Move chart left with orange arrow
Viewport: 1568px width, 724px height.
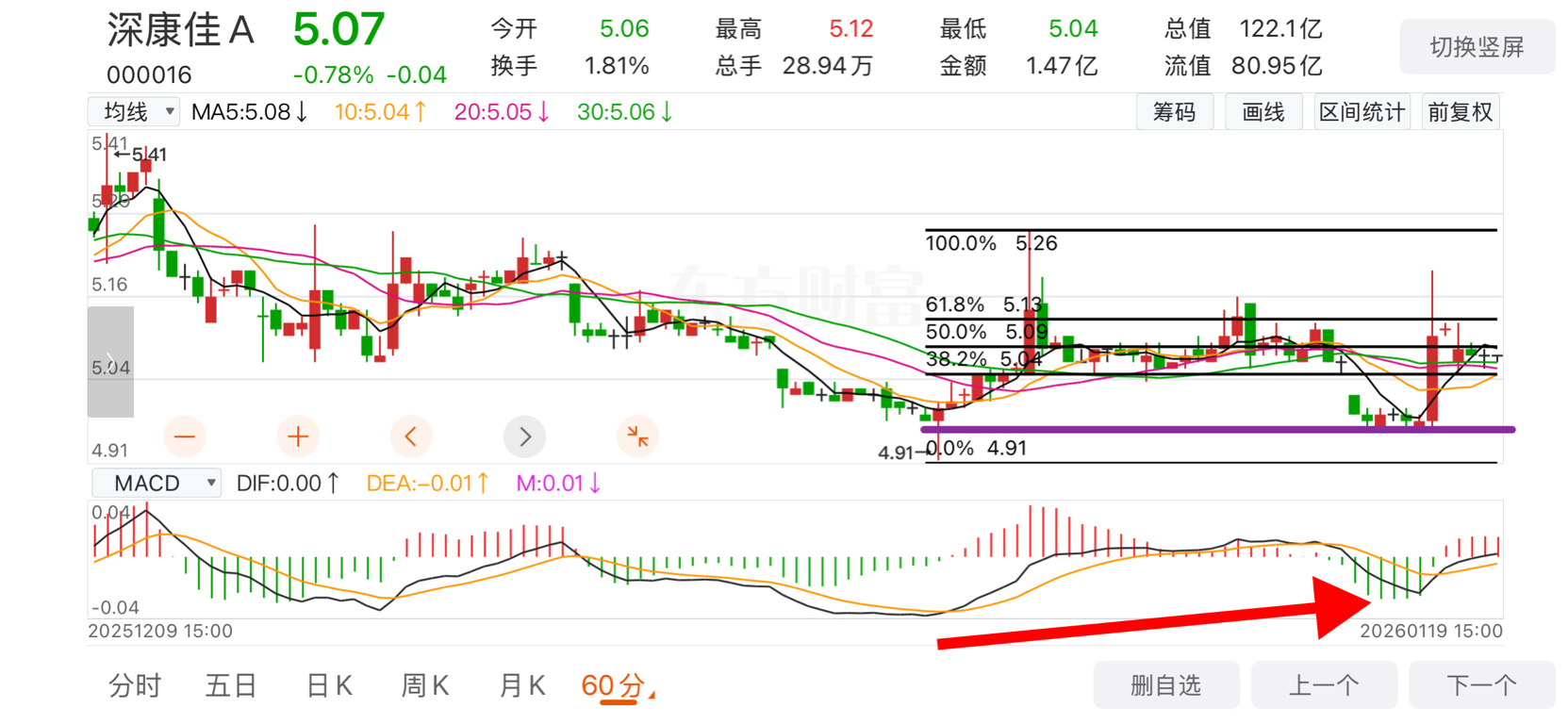click(411, 436)
